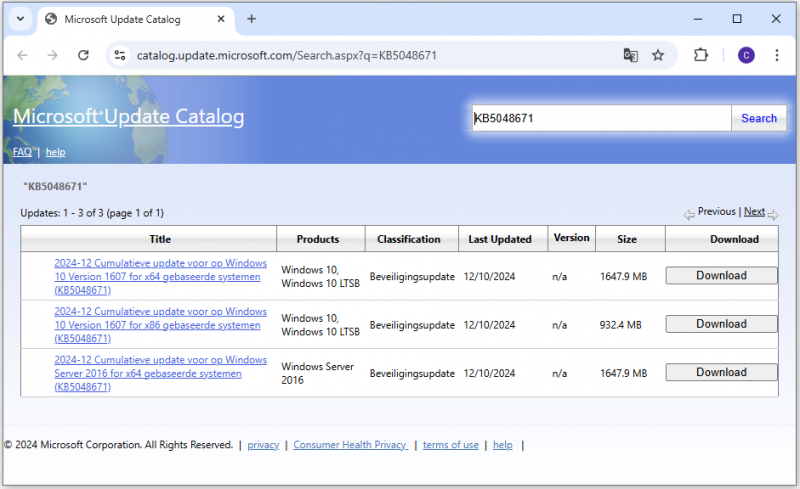Open the FAQ link in the header
The width and height of the screenshot is (800, 489).
coord(22,152)
